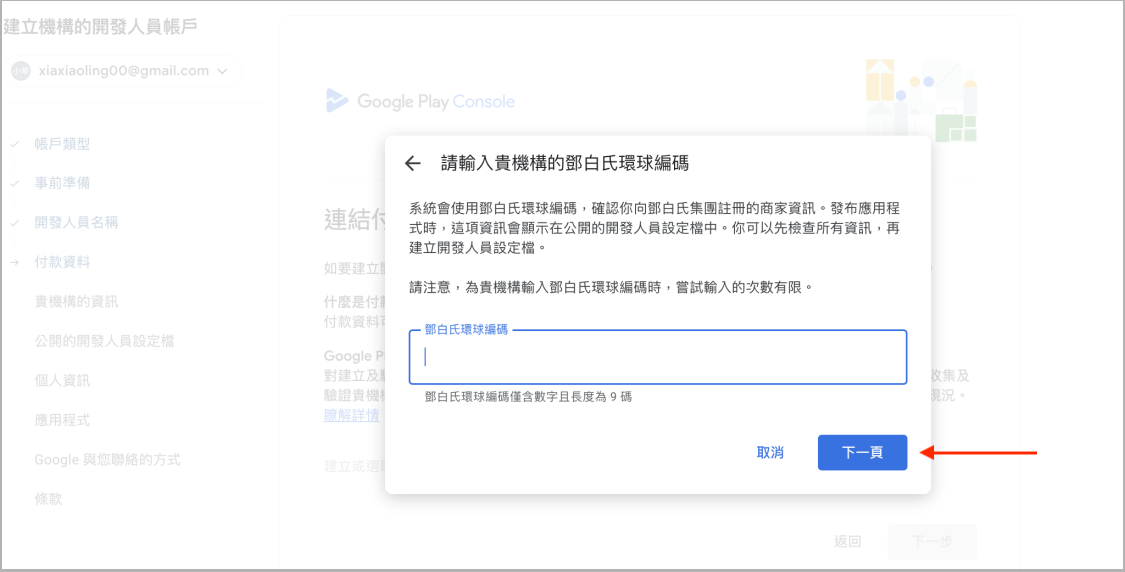Select 付款資料 step in the sidebar
The image size is (1125, 572).
(x=62, y=262)
